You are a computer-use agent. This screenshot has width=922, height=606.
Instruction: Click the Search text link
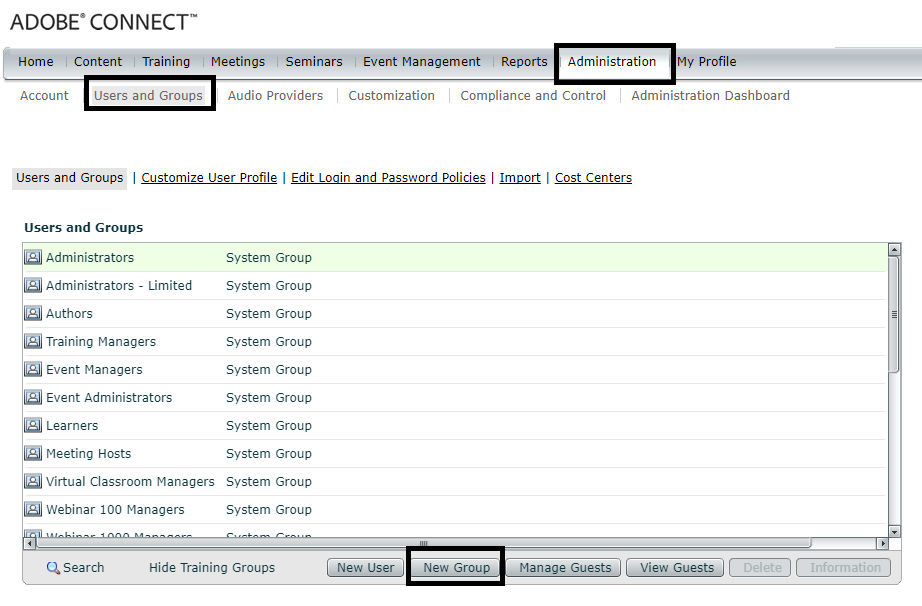[x=83, y=568]
